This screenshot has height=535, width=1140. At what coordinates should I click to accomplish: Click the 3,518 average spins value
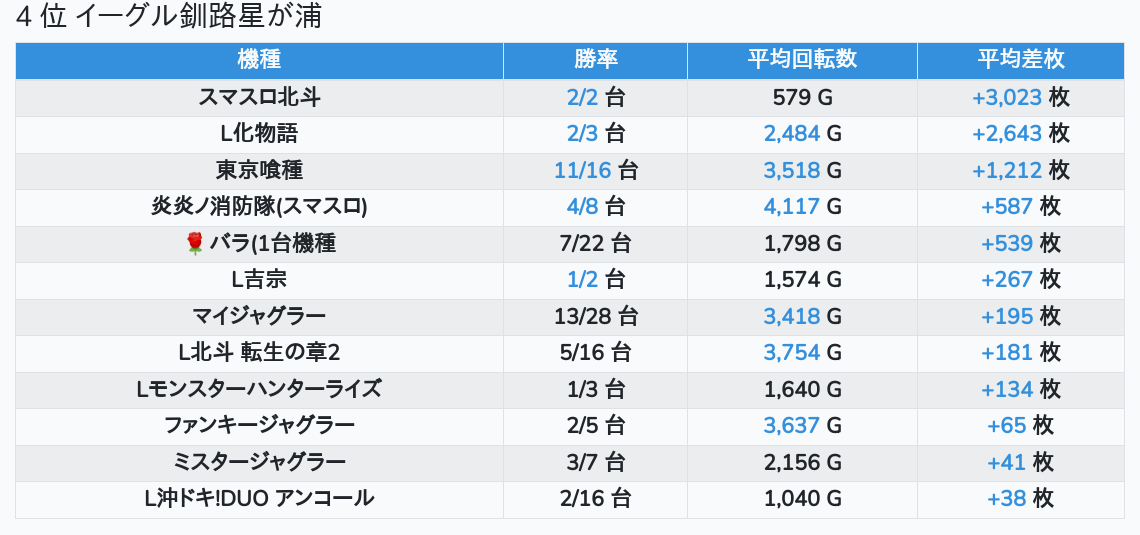[x=791, y=170]
